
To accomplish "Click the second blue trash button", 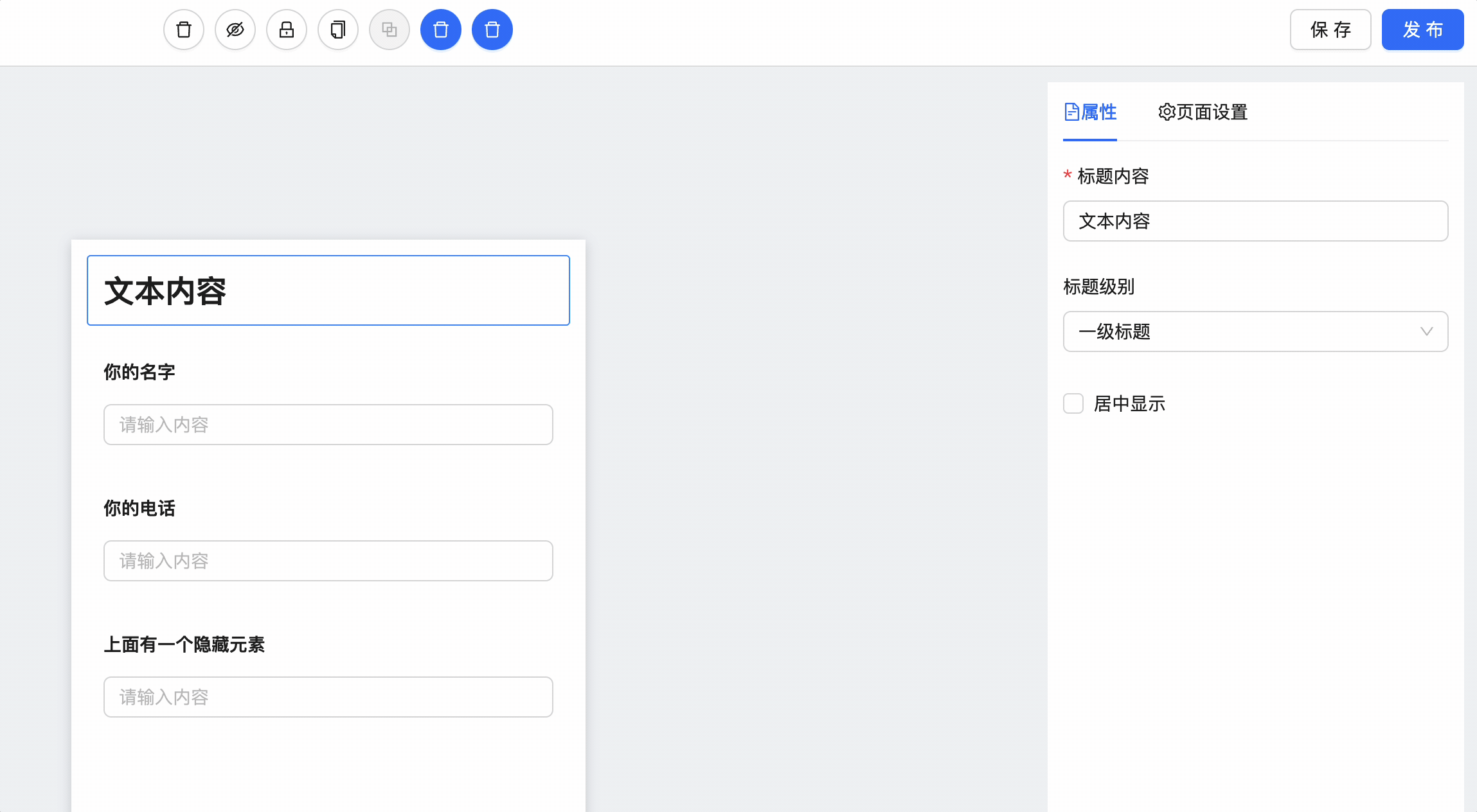I will pos(492,30).
